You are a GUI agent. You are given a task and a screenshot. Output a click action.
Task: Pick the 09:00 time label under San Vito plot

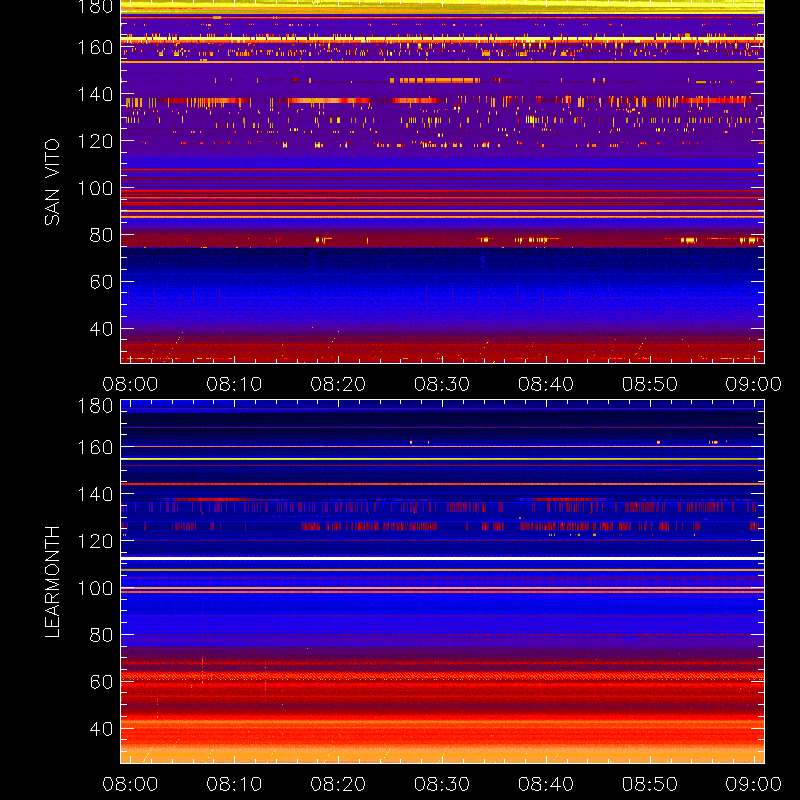754,384
